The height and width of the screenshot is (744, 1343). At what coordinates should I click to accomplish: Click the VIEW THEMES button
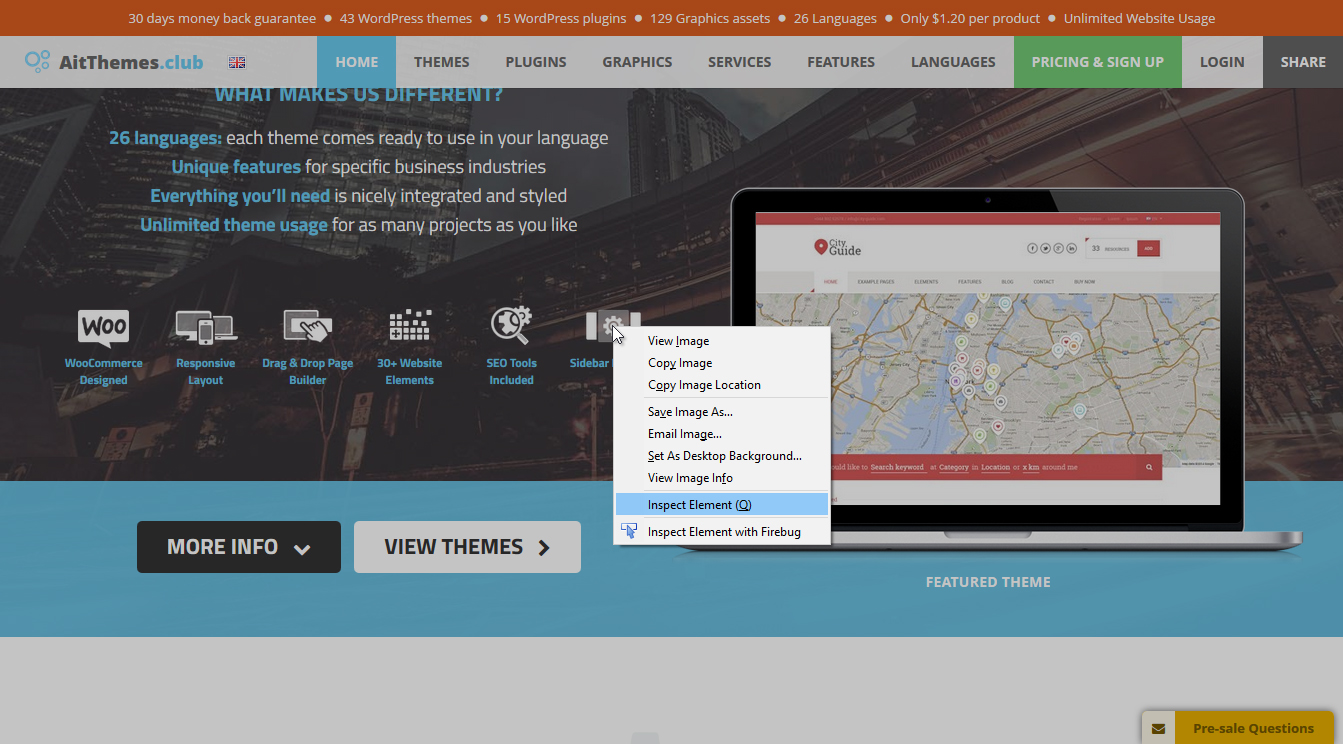[467, 547]
